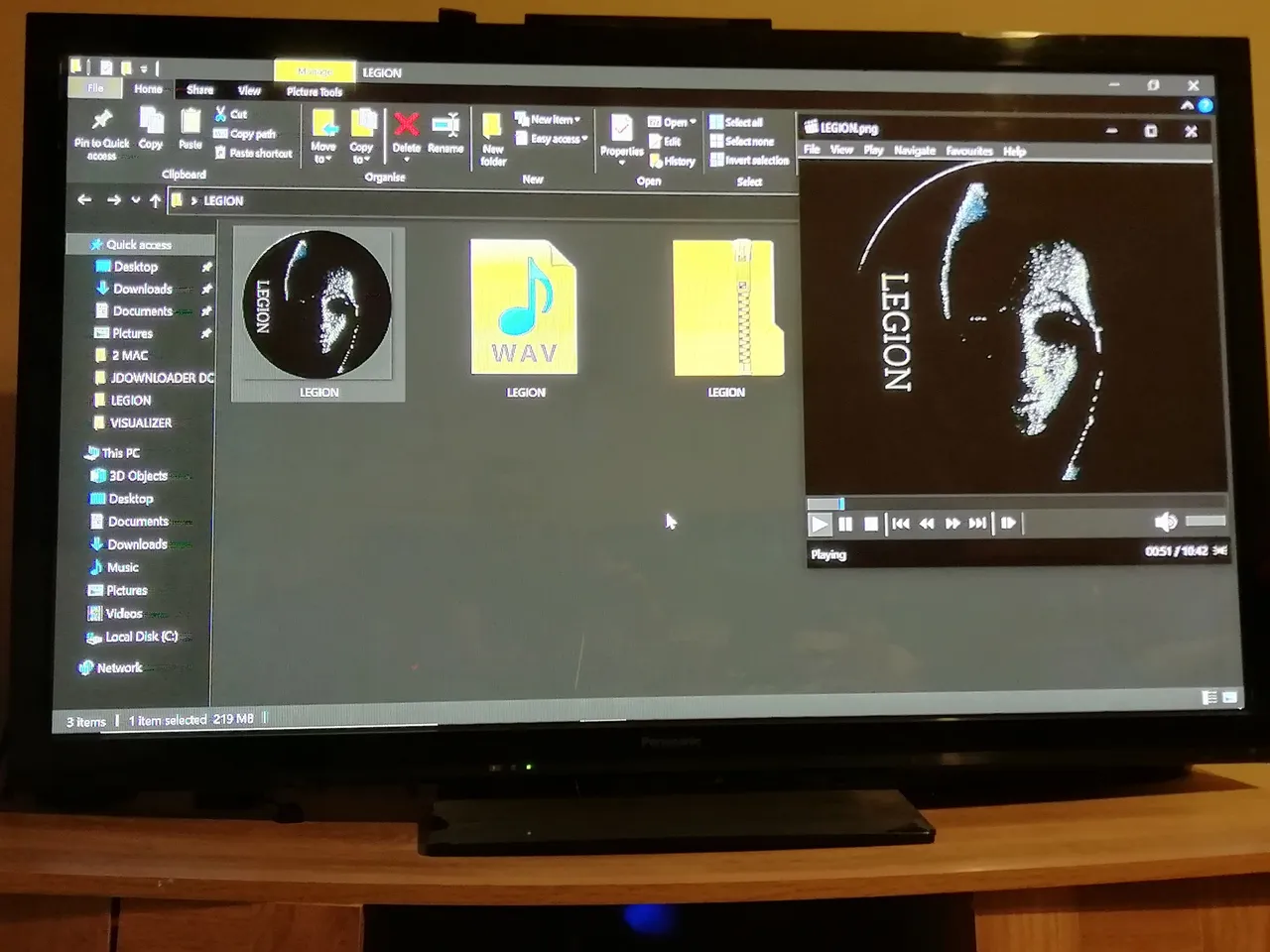The image size is (1270, 952).
Task: Open the Easy access dropdown
Action: (x=552, y=139)
